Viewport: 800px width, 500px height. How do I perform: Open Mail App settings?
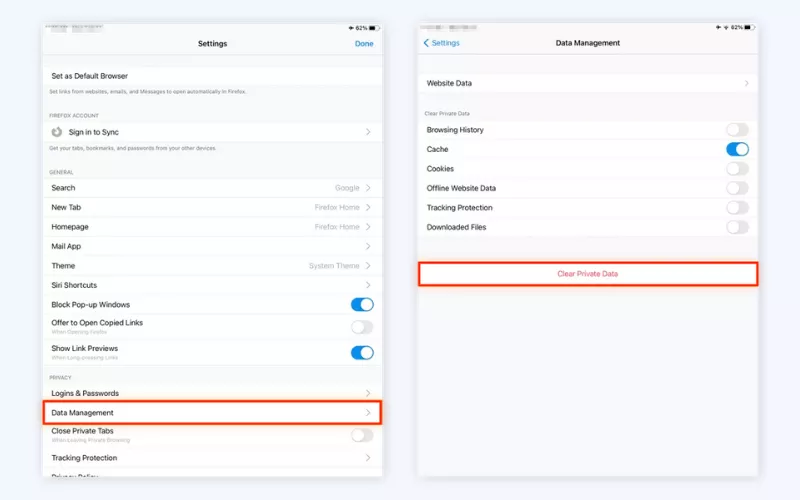click(213, 246)
